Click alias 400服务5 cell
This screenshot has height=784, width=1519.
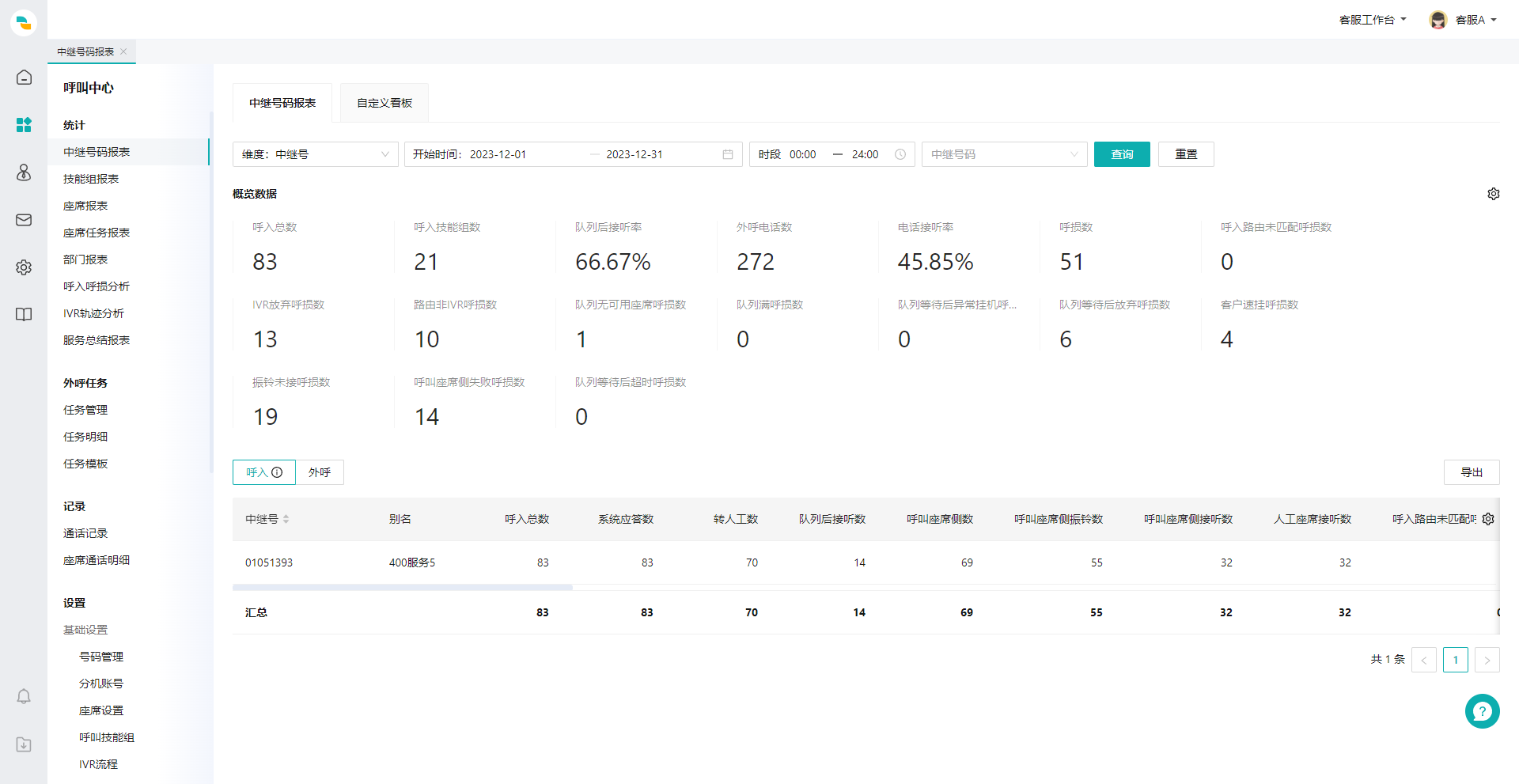pos(412,562)
